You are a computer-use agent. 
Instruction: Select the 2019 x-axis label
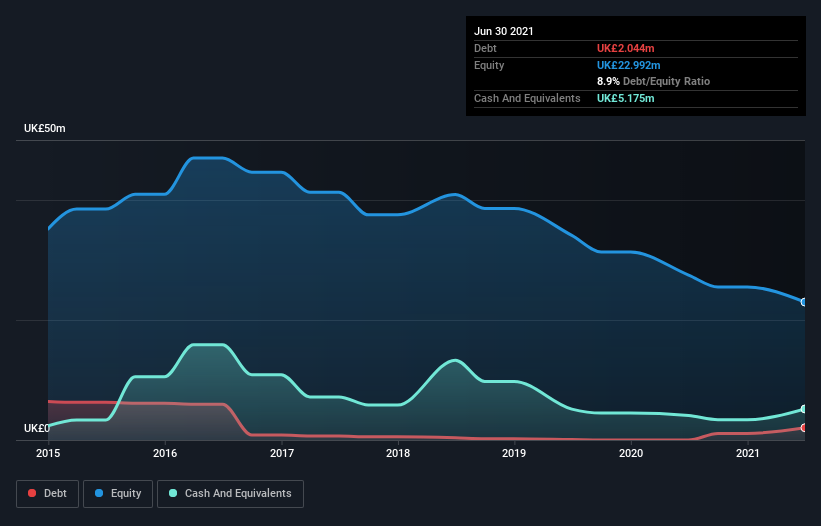(x=514, y=453)
